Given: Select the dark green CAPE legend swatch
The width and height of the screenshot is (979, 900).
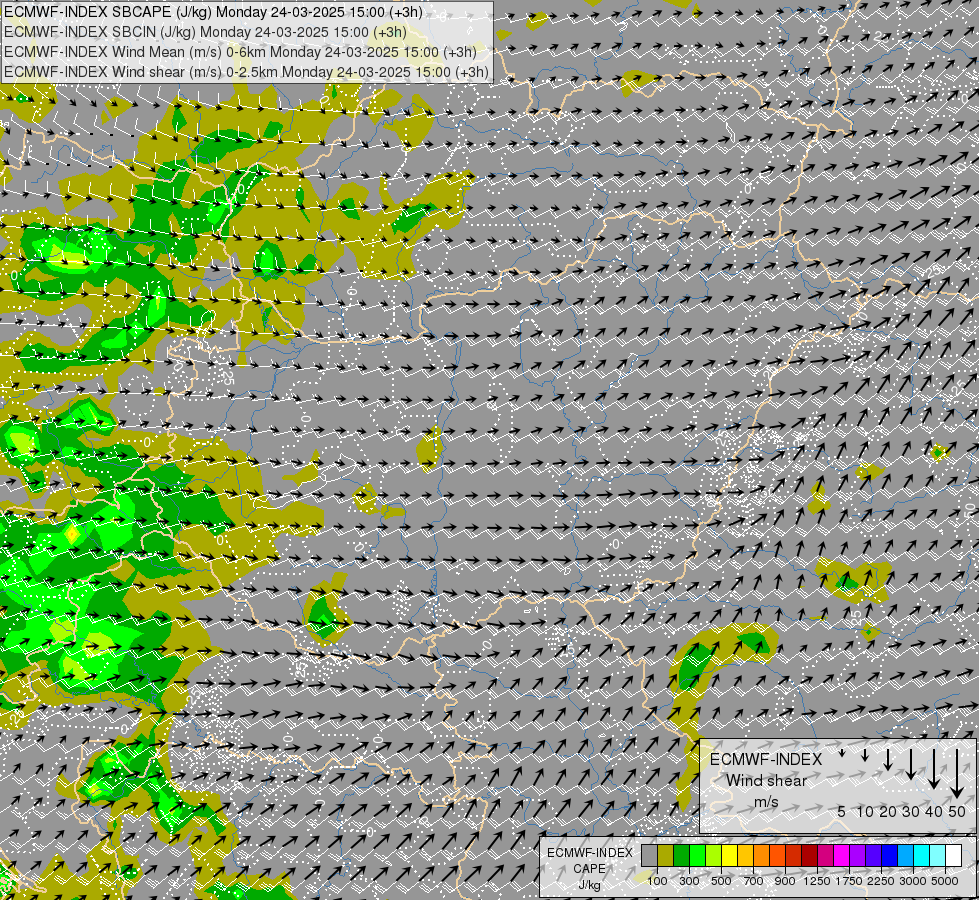Looking at the screenshot, I should (x=681, y=856).
